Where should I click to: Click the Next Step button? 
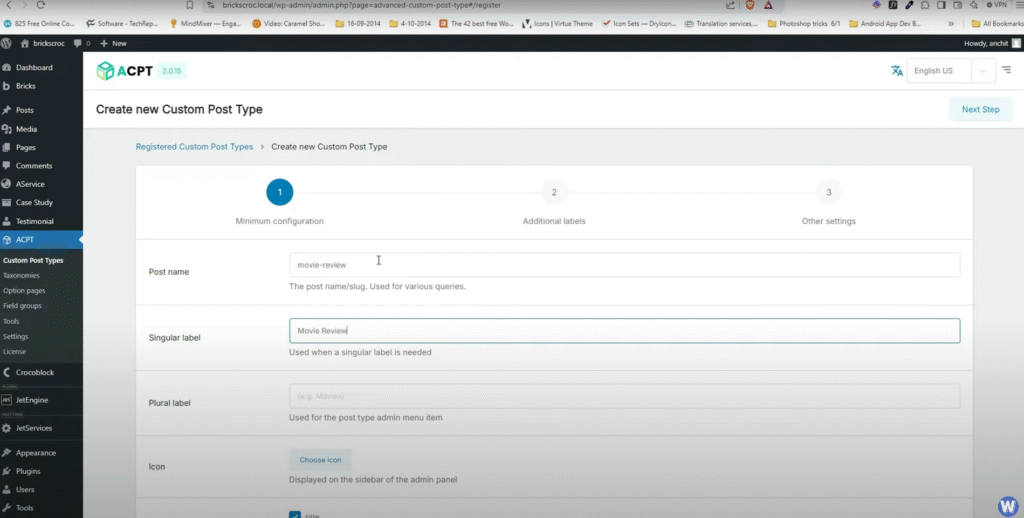(x=980, y=109)
